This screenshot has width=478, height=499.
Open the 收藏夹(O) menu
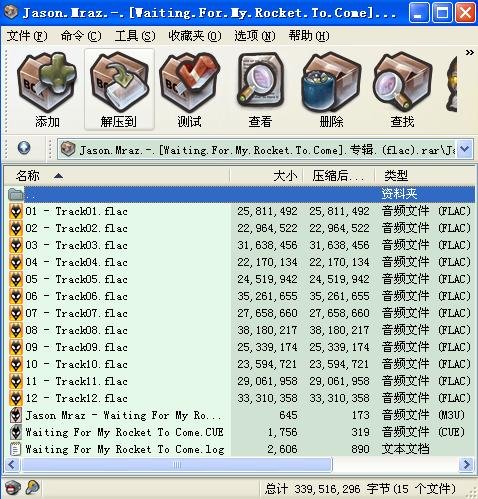195,36
